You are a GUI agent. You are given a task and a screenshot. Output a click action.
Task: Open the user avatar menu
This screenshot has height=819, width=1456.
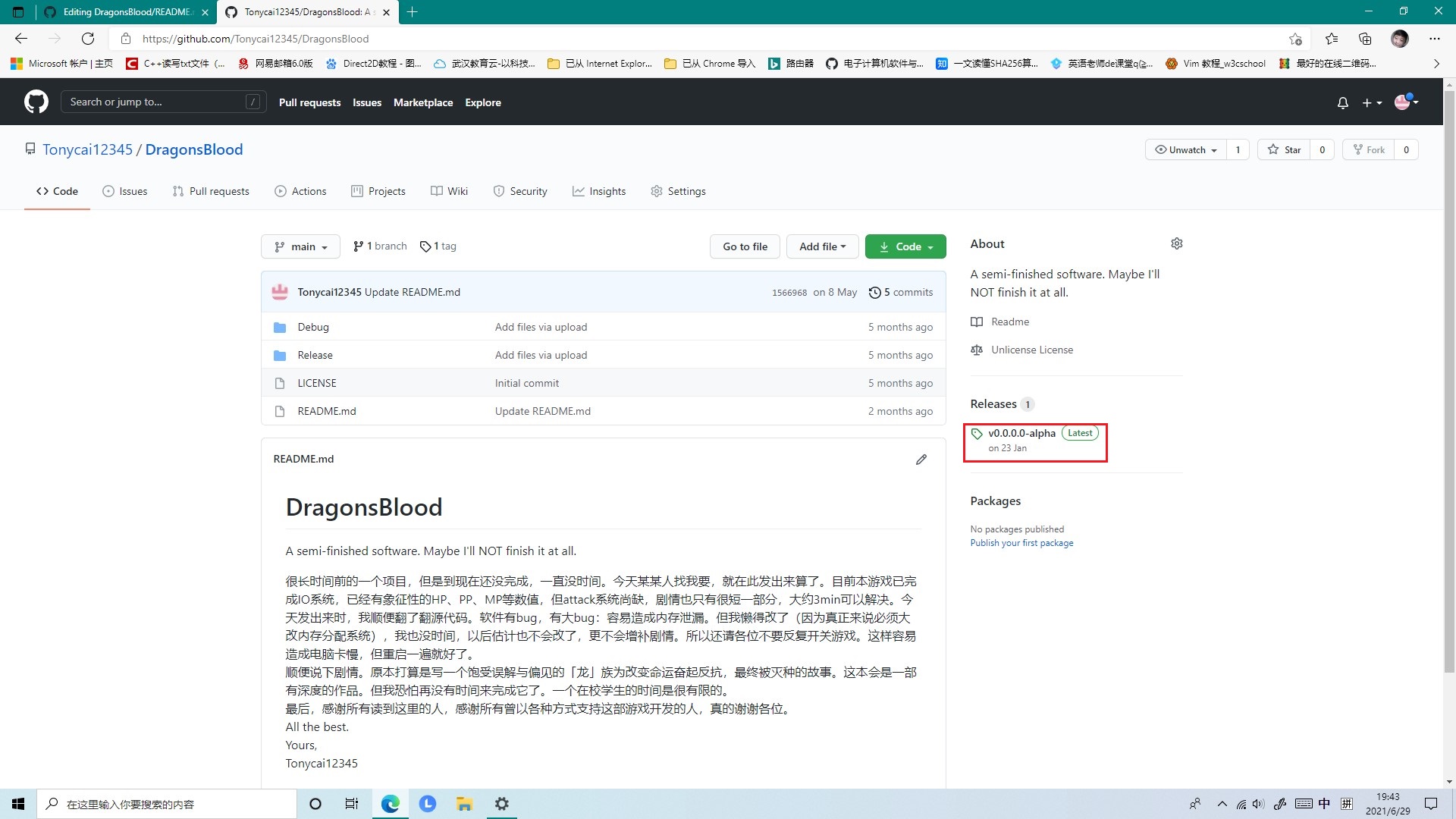click(1406, 102)
